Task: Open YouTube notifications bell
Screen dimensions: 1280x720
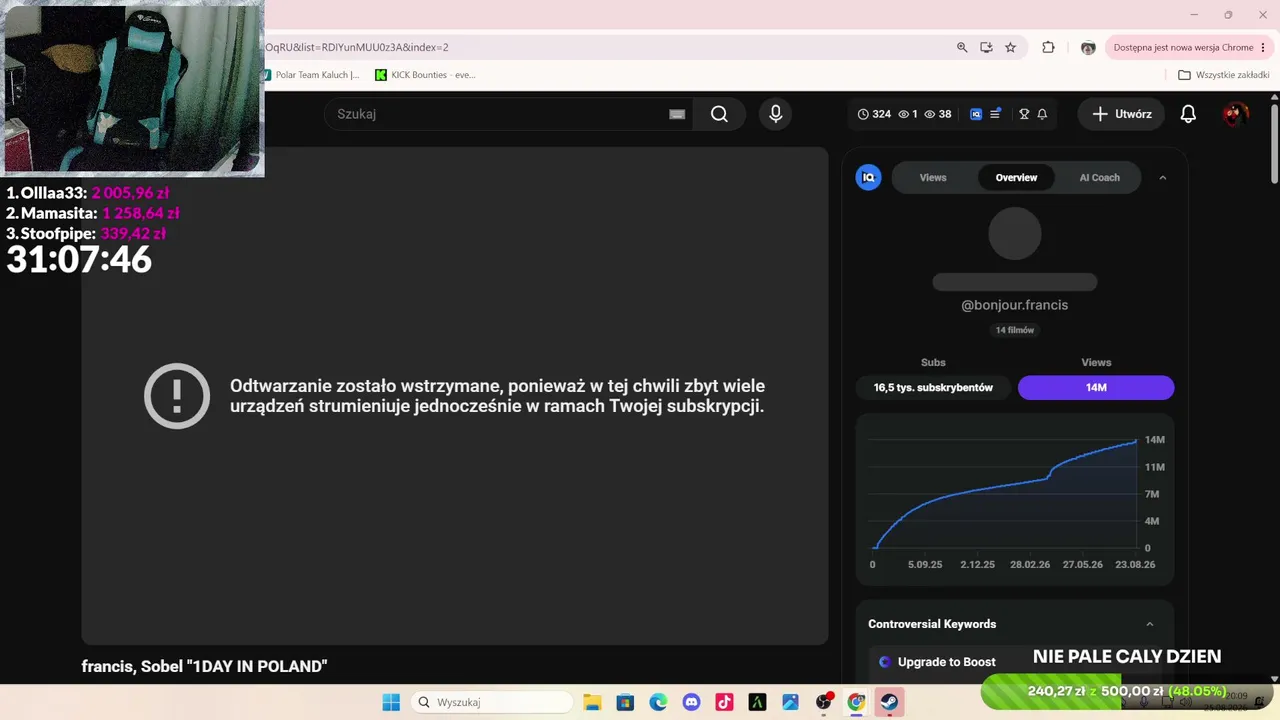Action: coord(1188,114)
